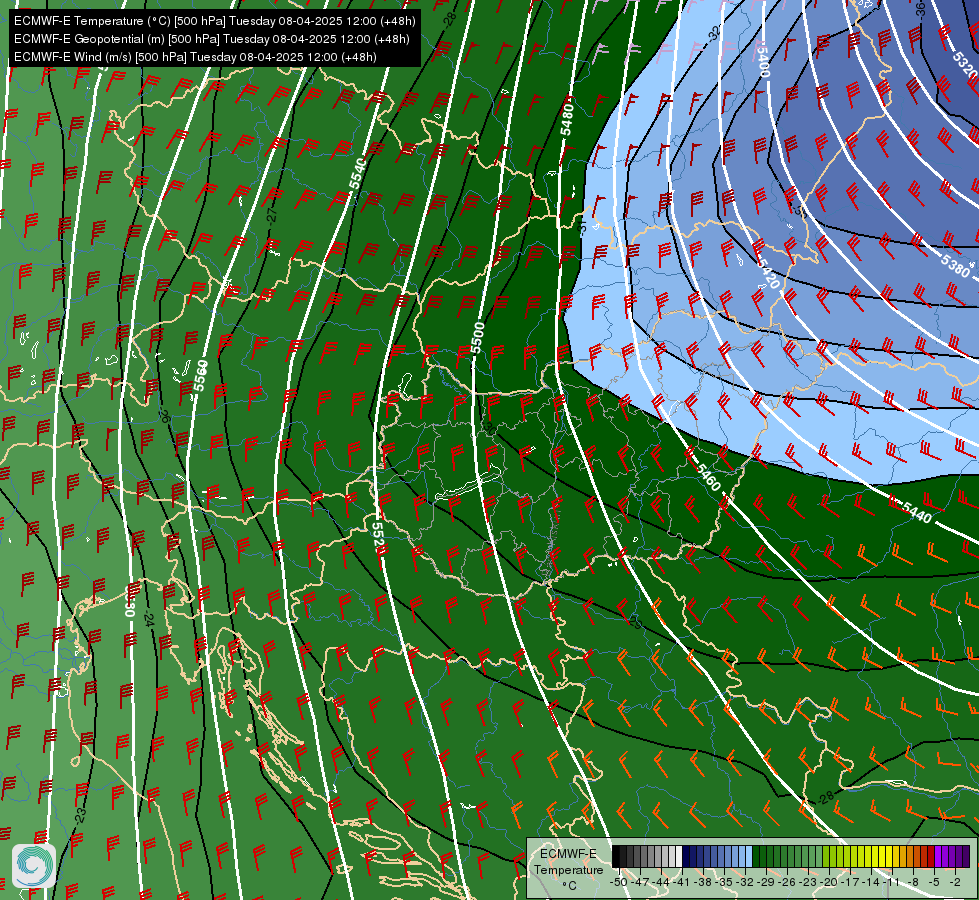Click the -8 tick label in legend
The height and width of the screenshot is (900, 979).
coord(913,882)
